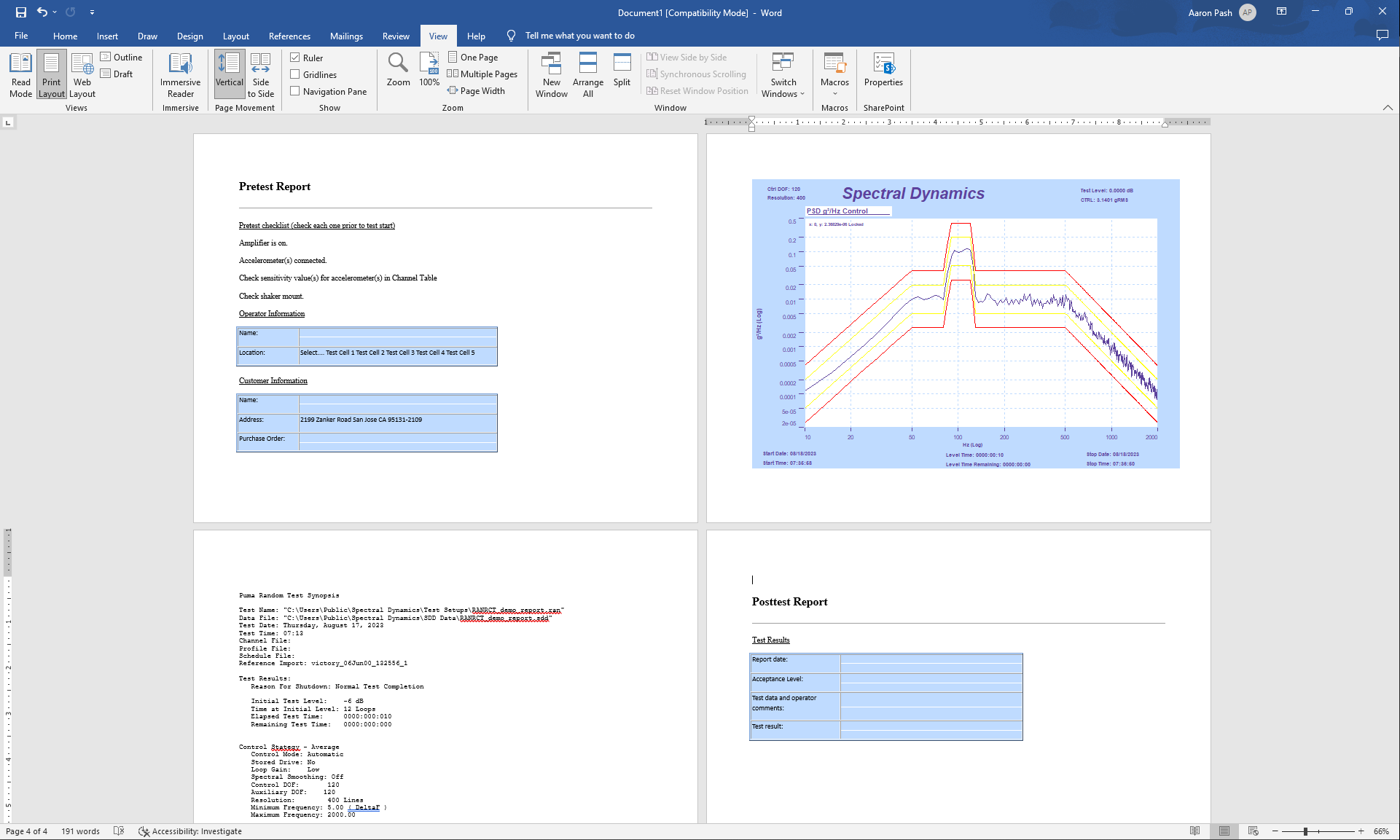Image resolution: width=1400 pixels, height=840 pixels.
Task: Switch to the Insert tab
Action: 107,36
